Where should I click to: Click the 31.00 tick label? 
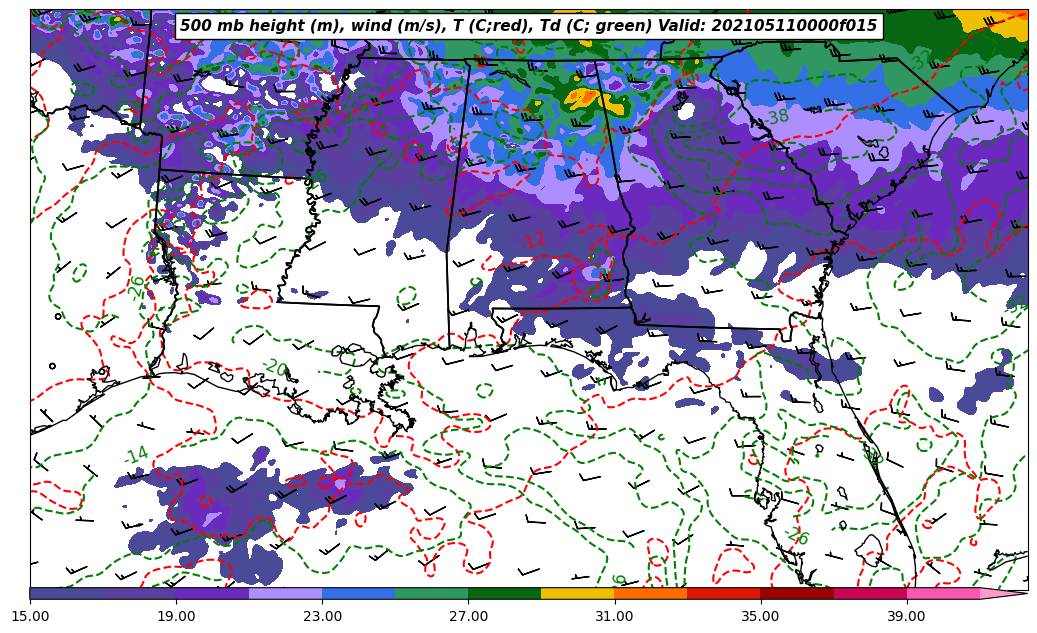coord(614,616)
